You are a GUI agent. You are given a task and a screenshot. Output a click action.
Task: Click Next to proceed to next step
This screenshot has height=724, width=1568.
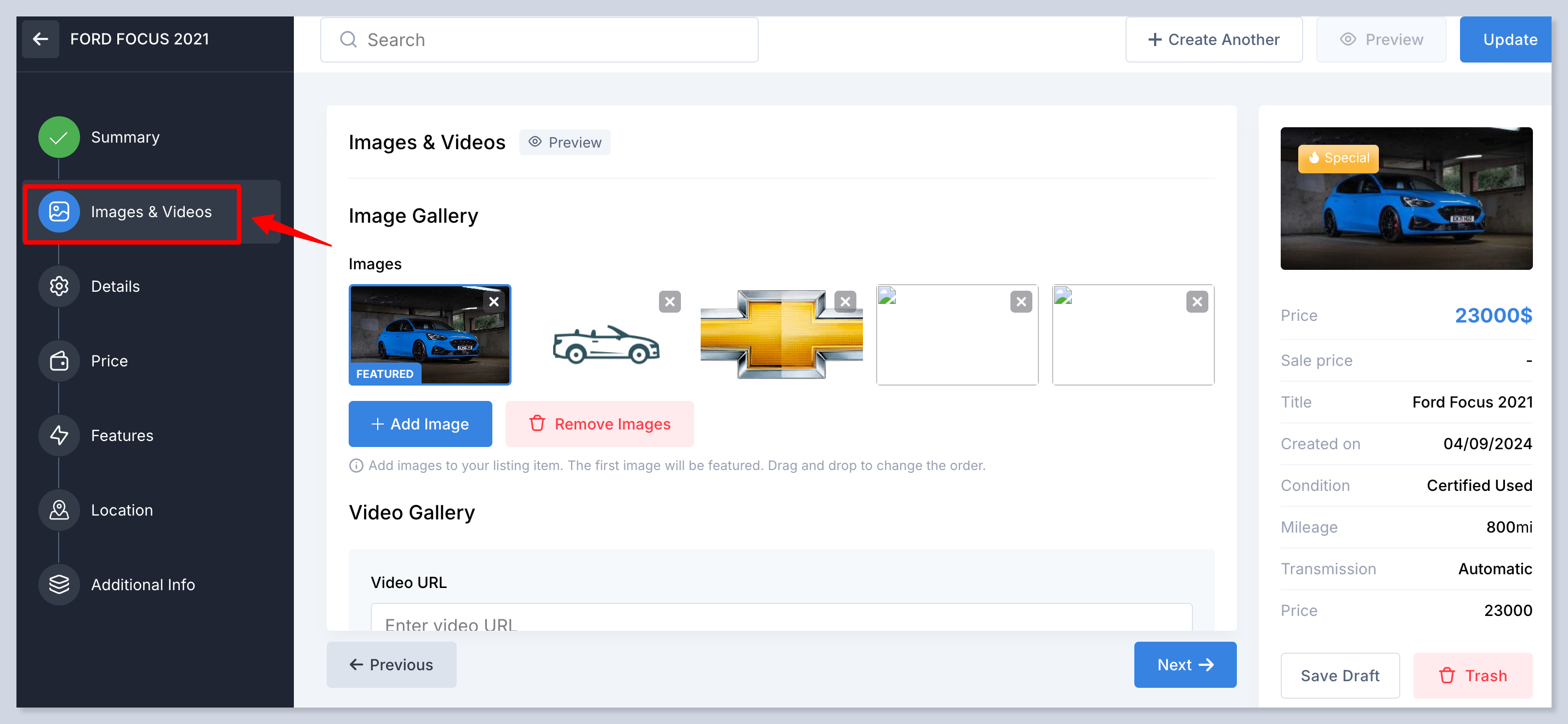tap(1185, 664)
